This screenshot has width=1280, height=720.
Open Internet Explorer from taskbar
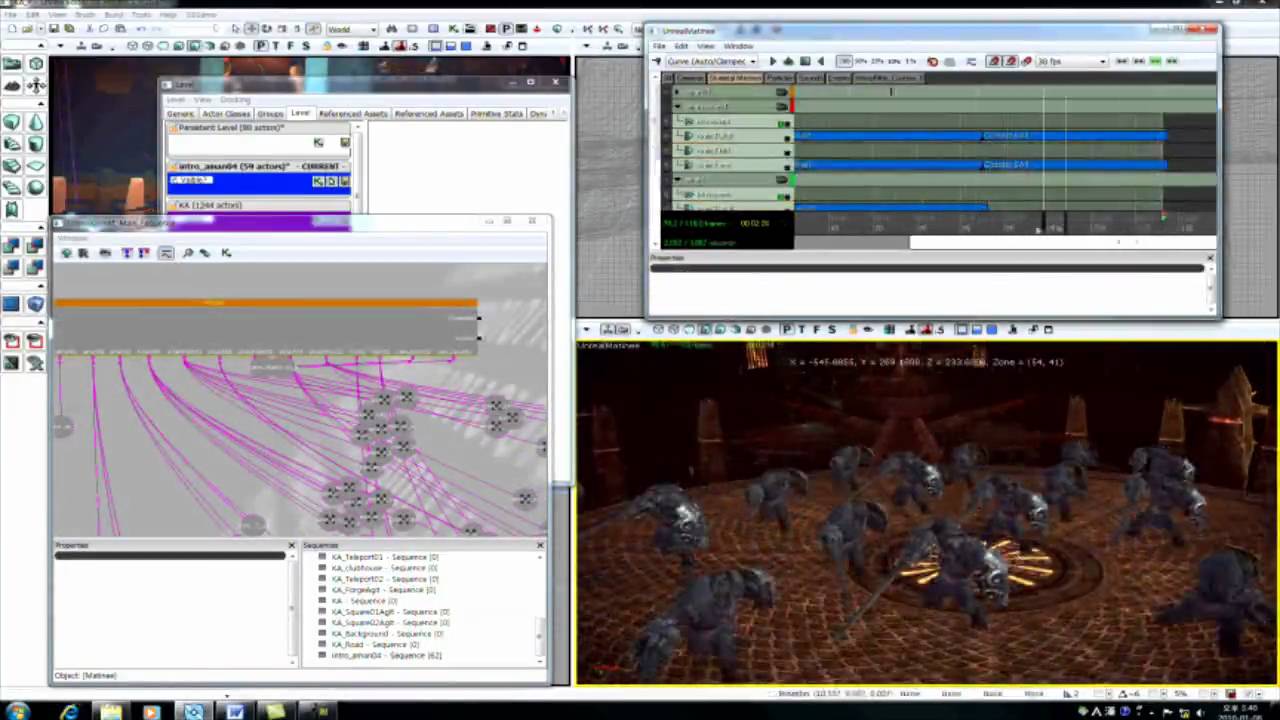pos(69,712)
